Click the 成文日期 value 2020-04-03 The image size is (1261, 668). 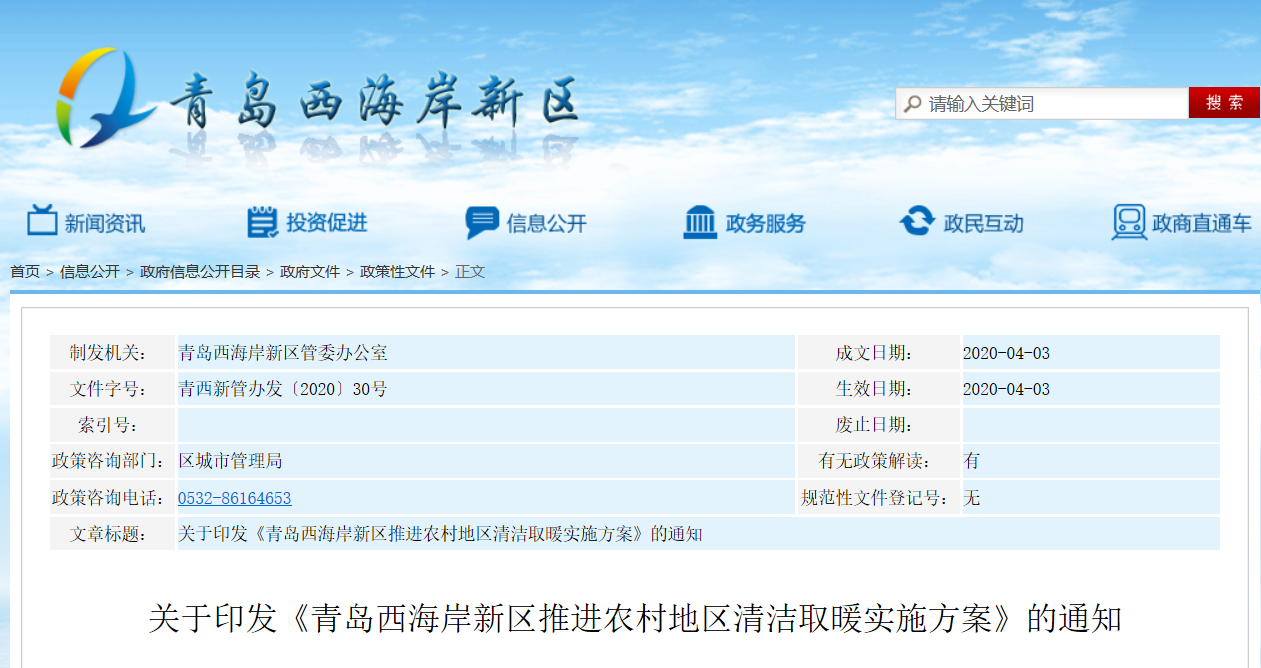(x=1006, y=353)
